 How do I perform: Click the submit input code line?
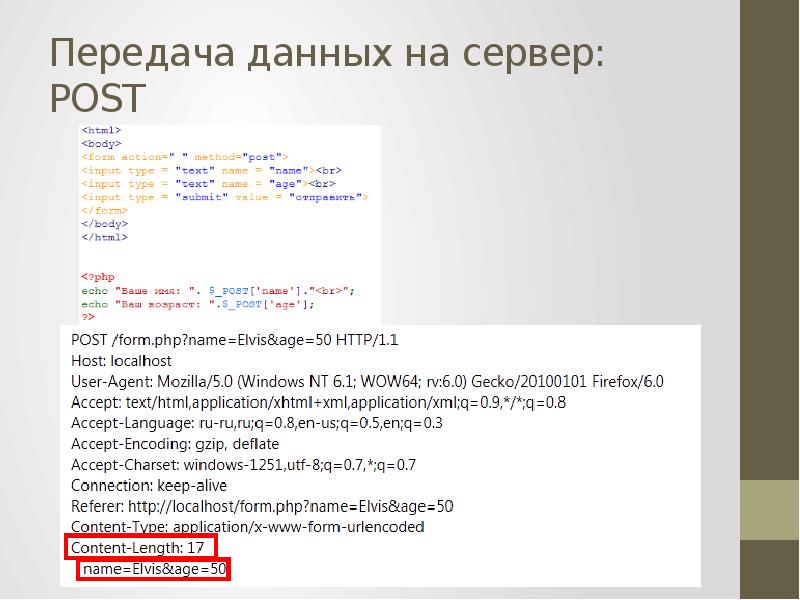click(224, 197)
